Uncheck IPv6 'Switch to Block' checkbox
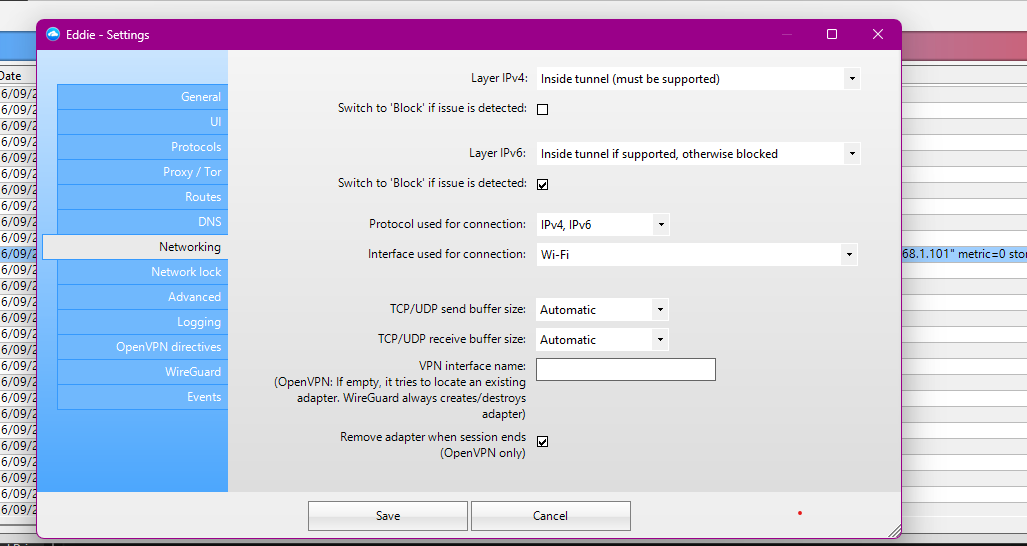 click(543, 184)
